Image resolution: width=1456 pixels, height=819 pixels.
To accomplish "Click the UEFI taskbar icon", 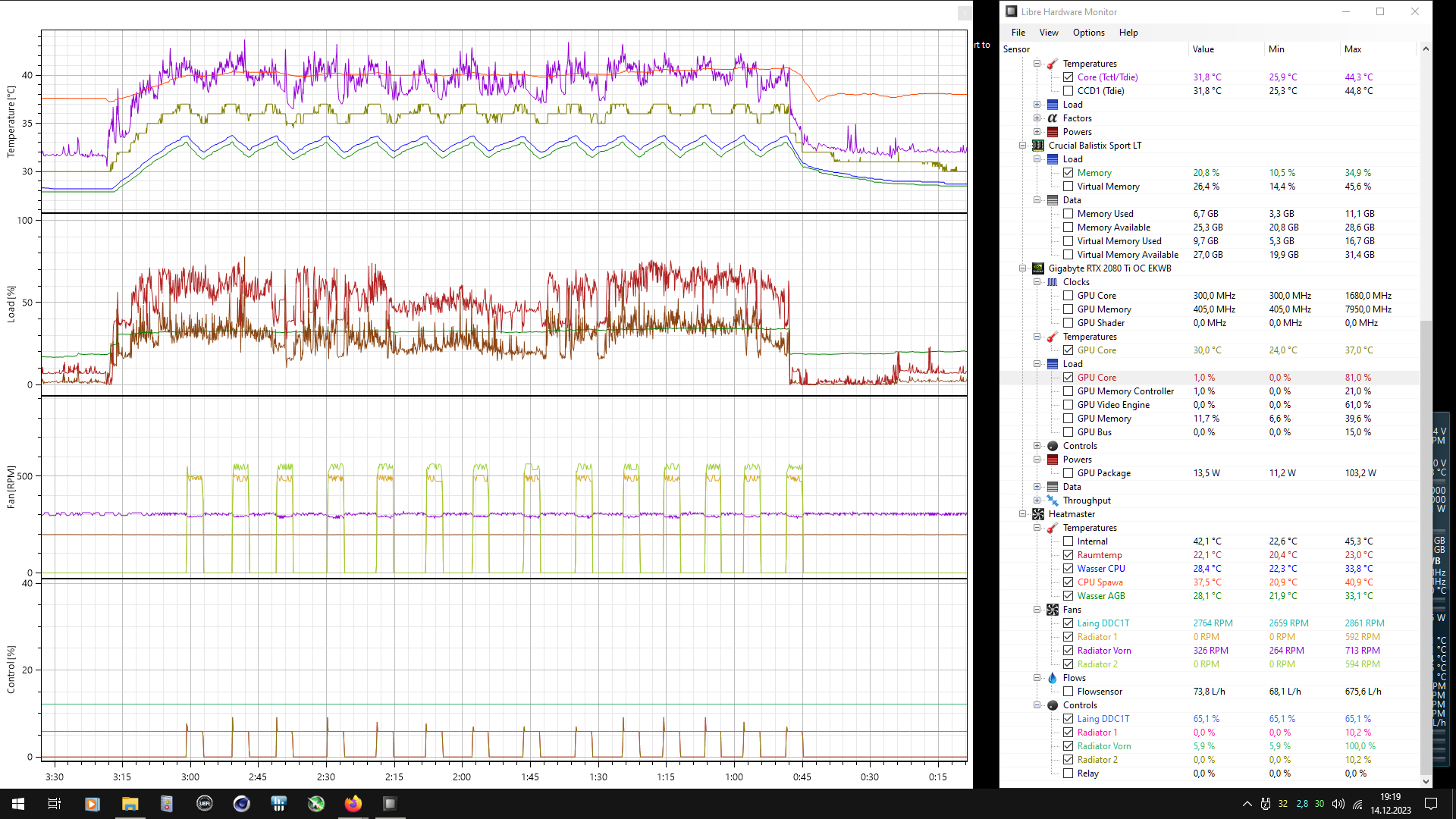I will click(204, 804).
